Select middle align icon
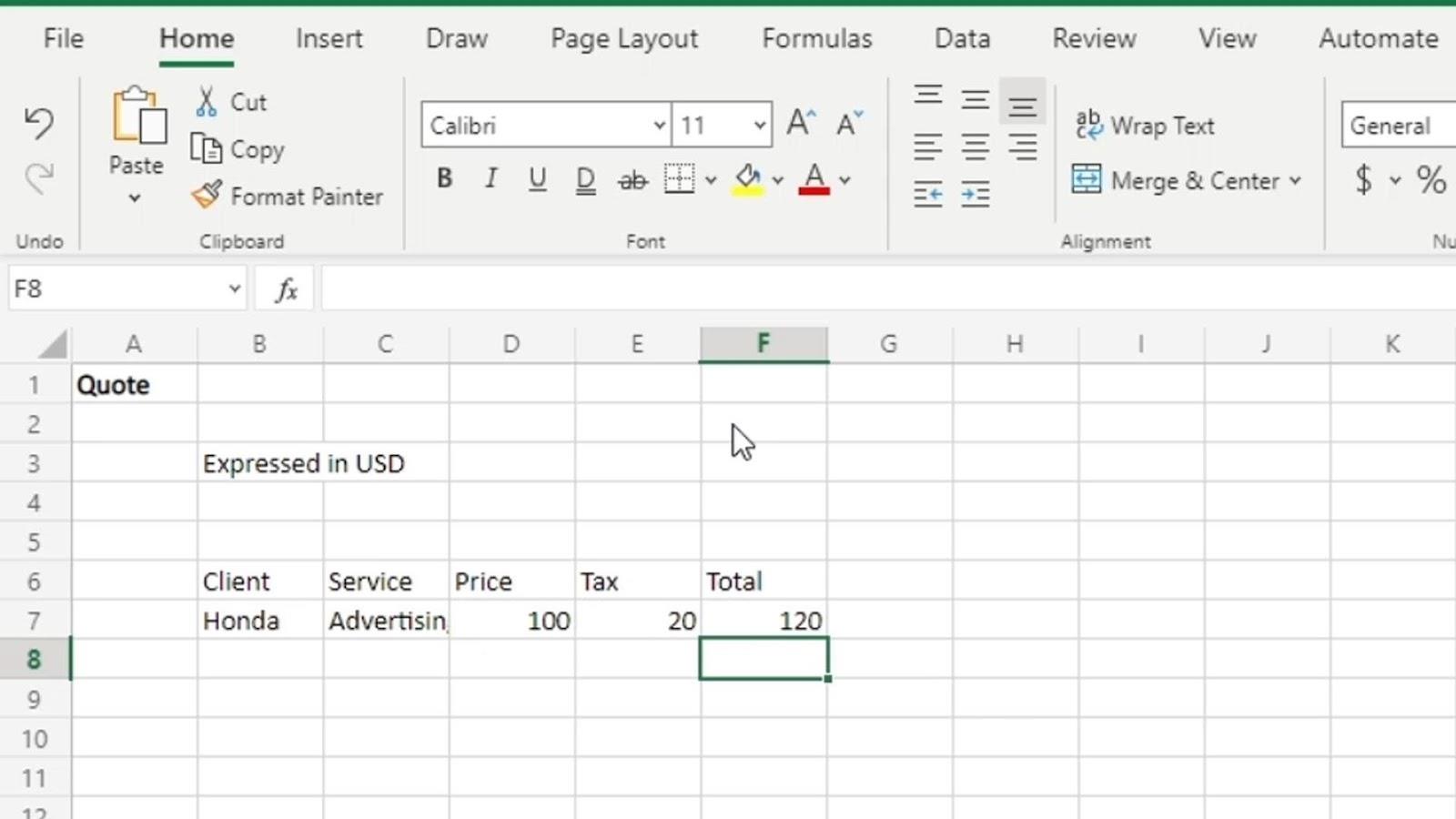 [x=976, y=99]
